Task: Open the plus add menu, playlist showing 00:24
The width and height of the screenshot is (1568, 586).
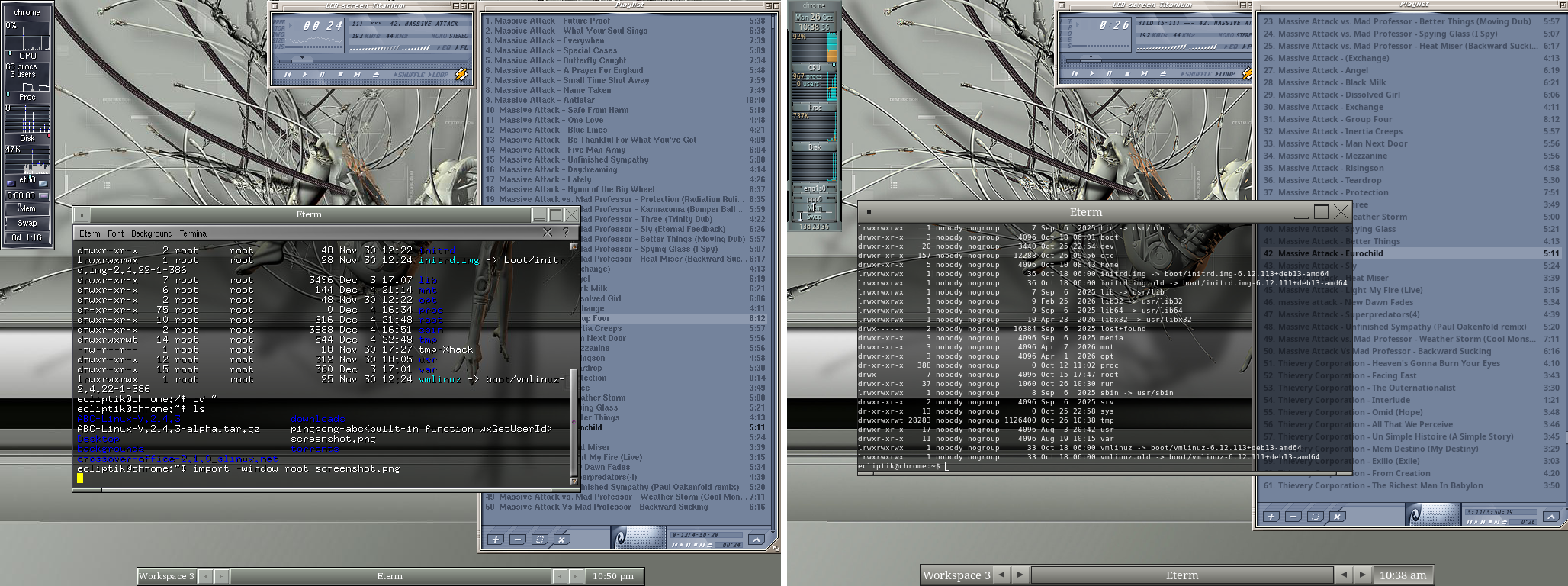Action: click(496, 539)
